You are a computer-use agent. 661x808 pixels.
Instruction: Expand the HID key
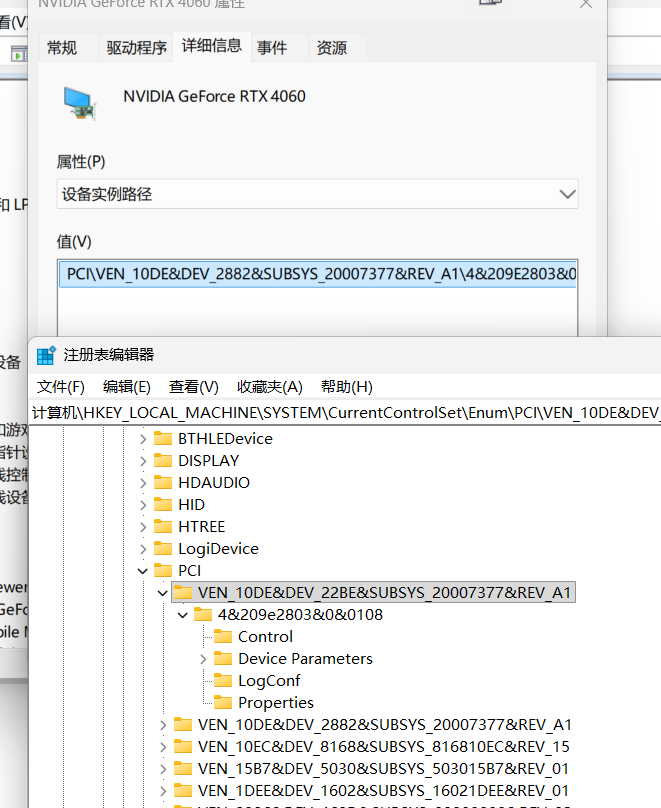tap(143, 505)
